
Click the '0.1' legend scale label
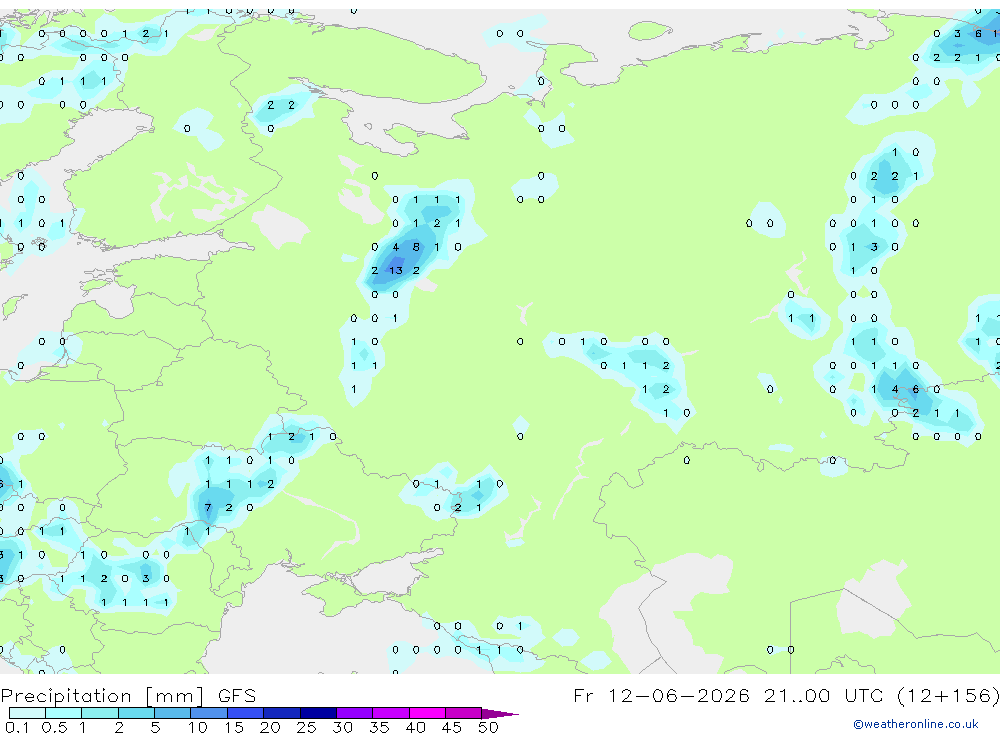point(17,727)
